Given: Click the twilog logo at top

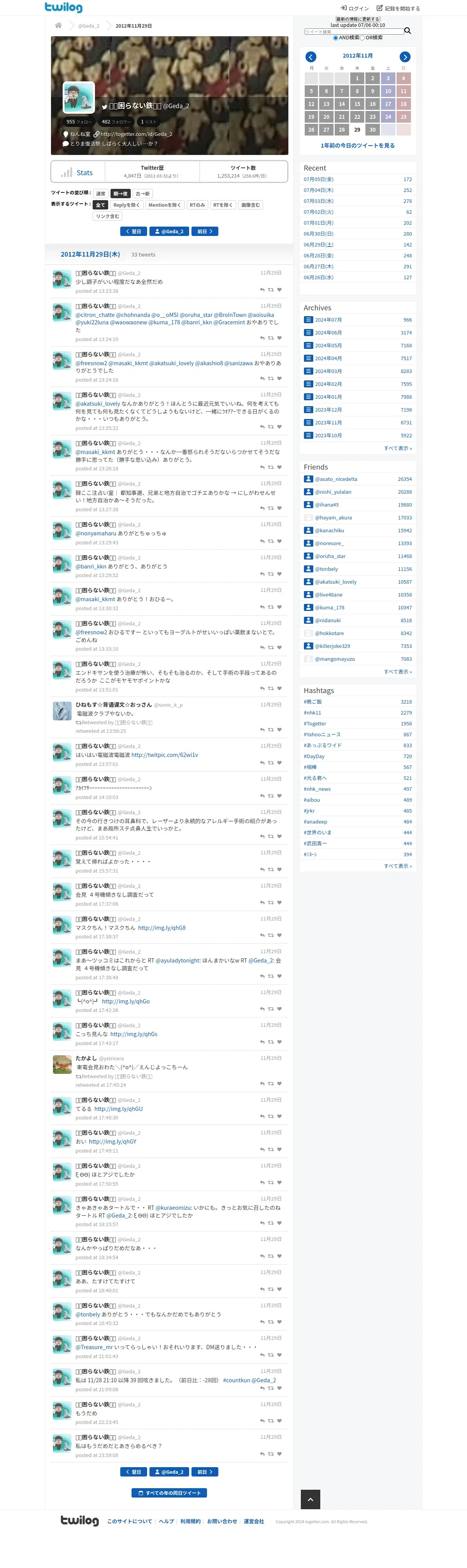Looking at the screenshot, I should coord(63,7).
